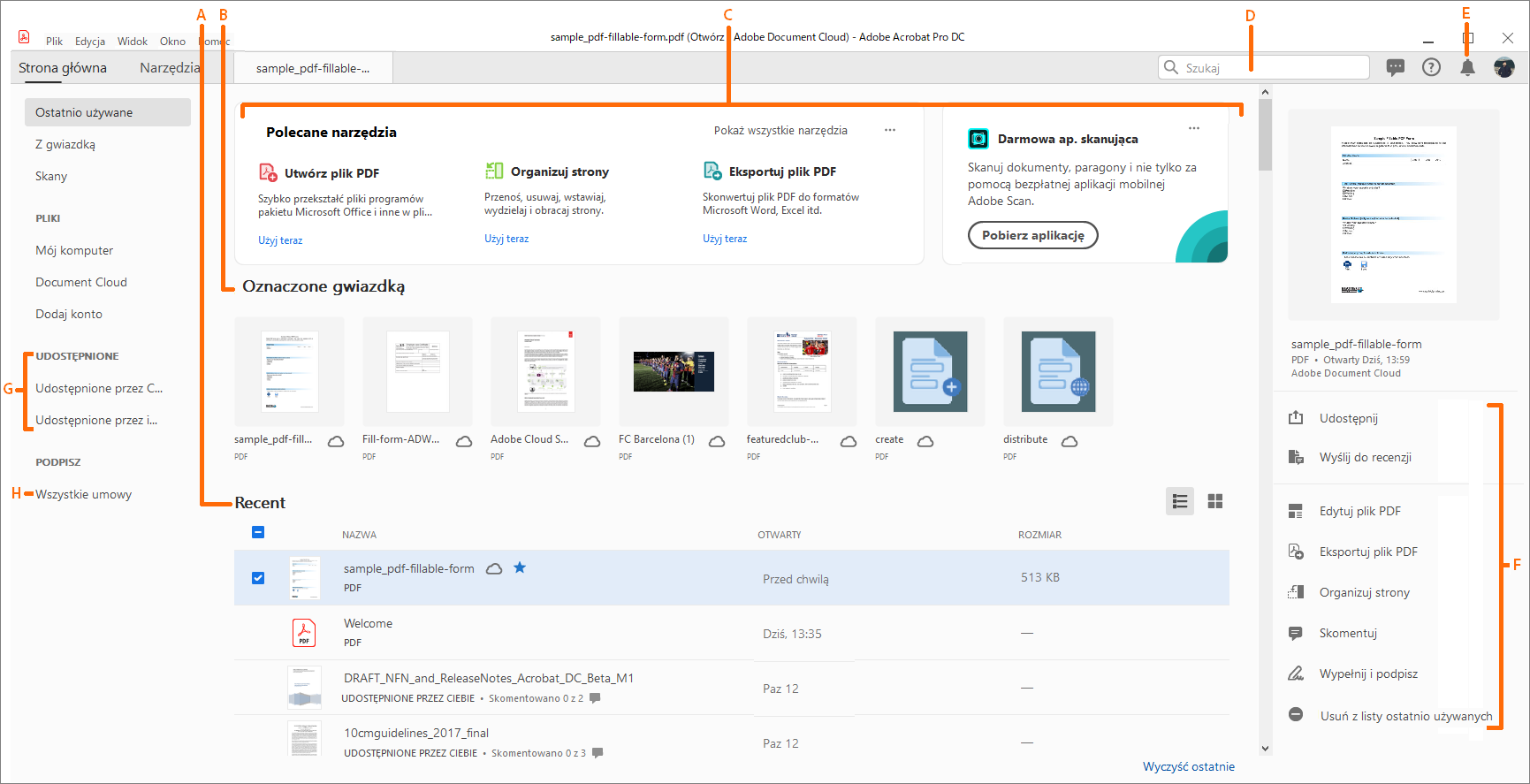The image size is (1530, 784).
Task: Uncheck the sample_pdf-fillable-form row checkbox
Action: click(x=258, y=578)
